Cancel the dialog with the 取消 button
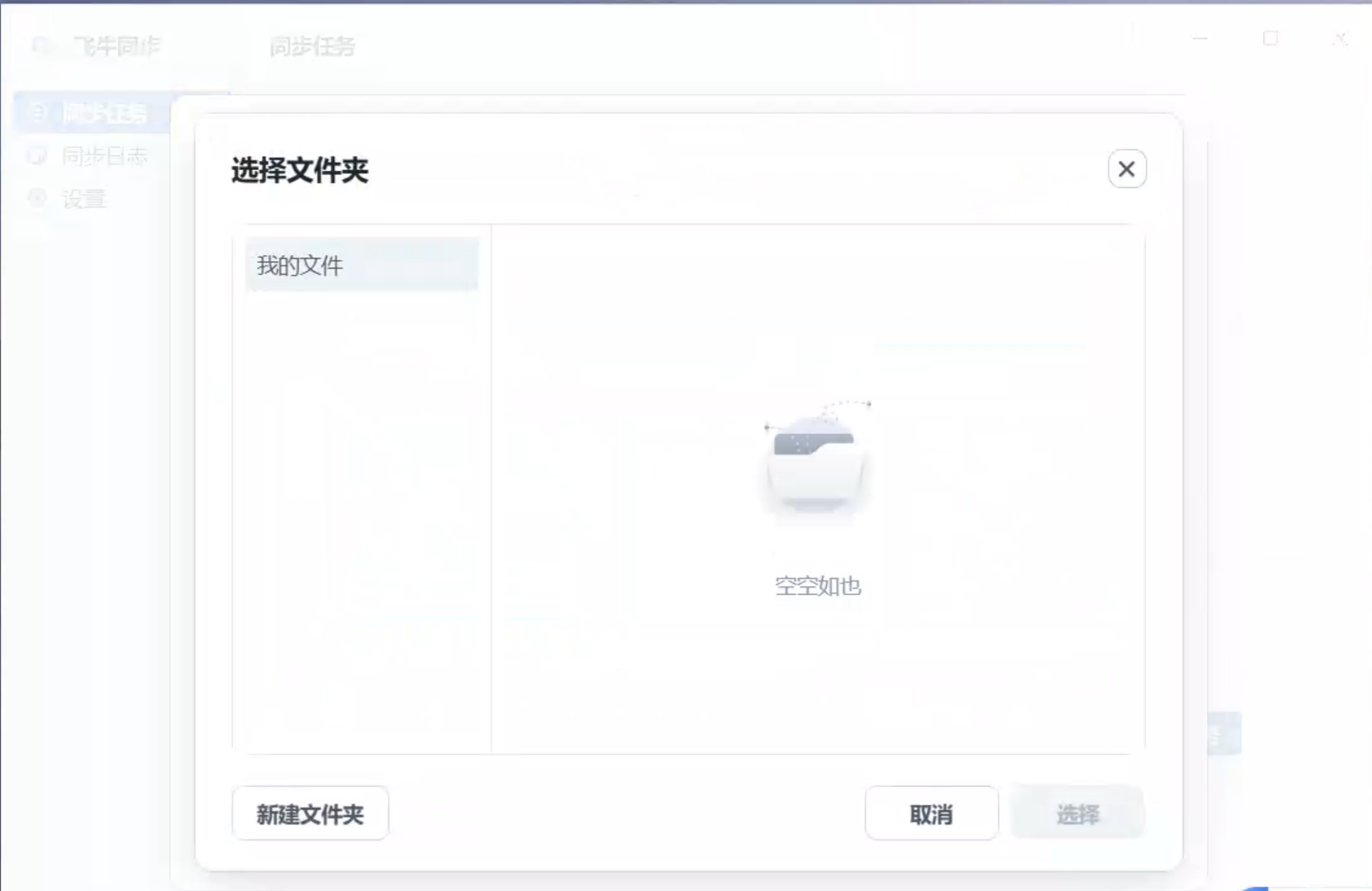This screenshot has width=1372, height=891. point(931,813)
